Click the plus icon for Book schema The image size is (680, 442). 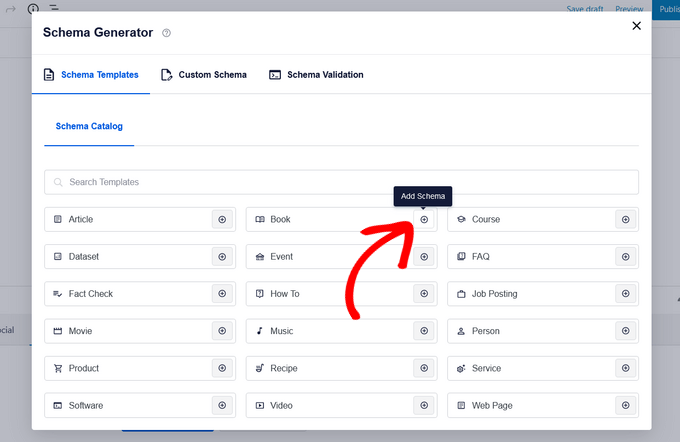coord(424,219)
